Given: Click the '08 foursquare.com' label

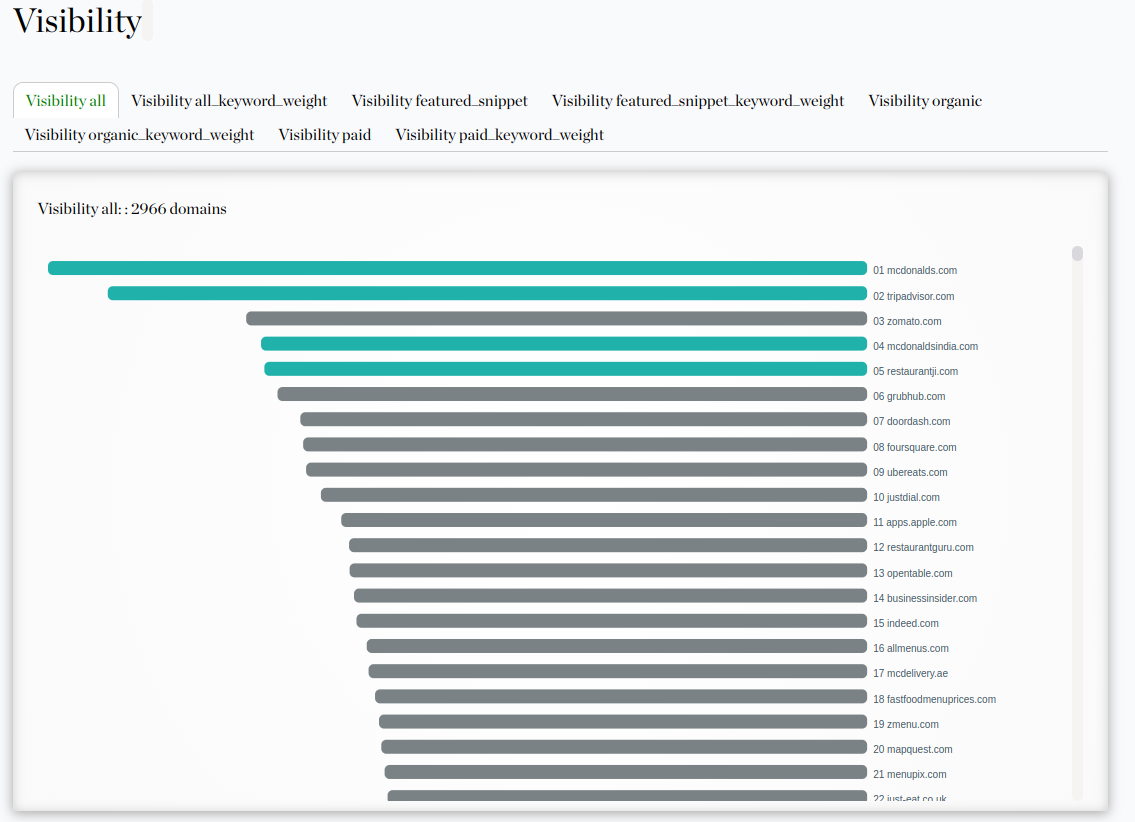Looking at the screenshot, I should [x=914, y=447].
